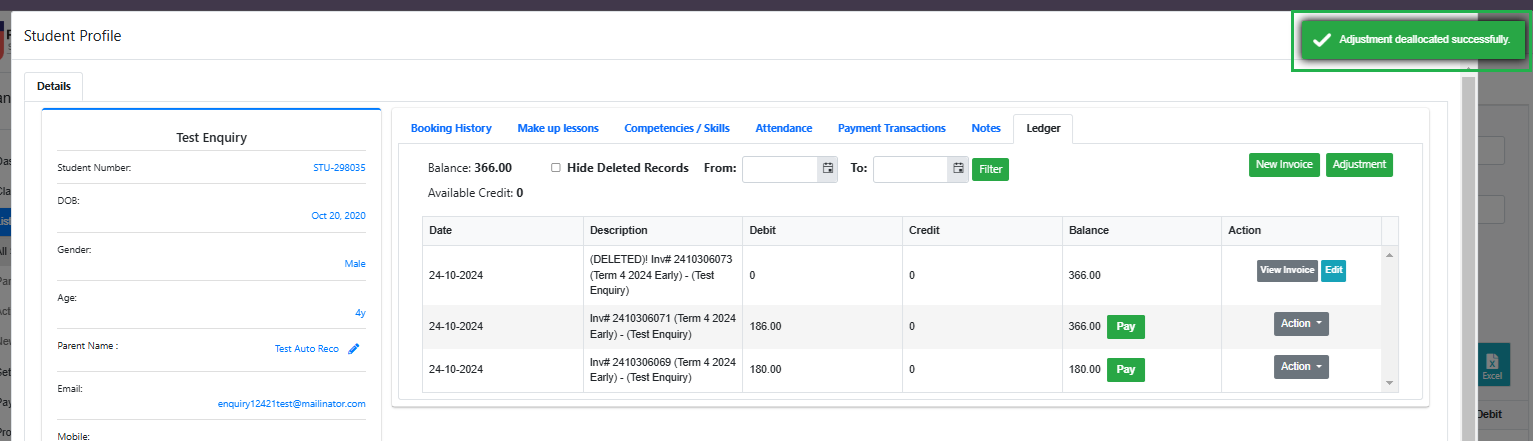Image resolution: width=1533 pixels, height=441 pixels.
Task: Focus the From date input field
Action: pos(780,169)
